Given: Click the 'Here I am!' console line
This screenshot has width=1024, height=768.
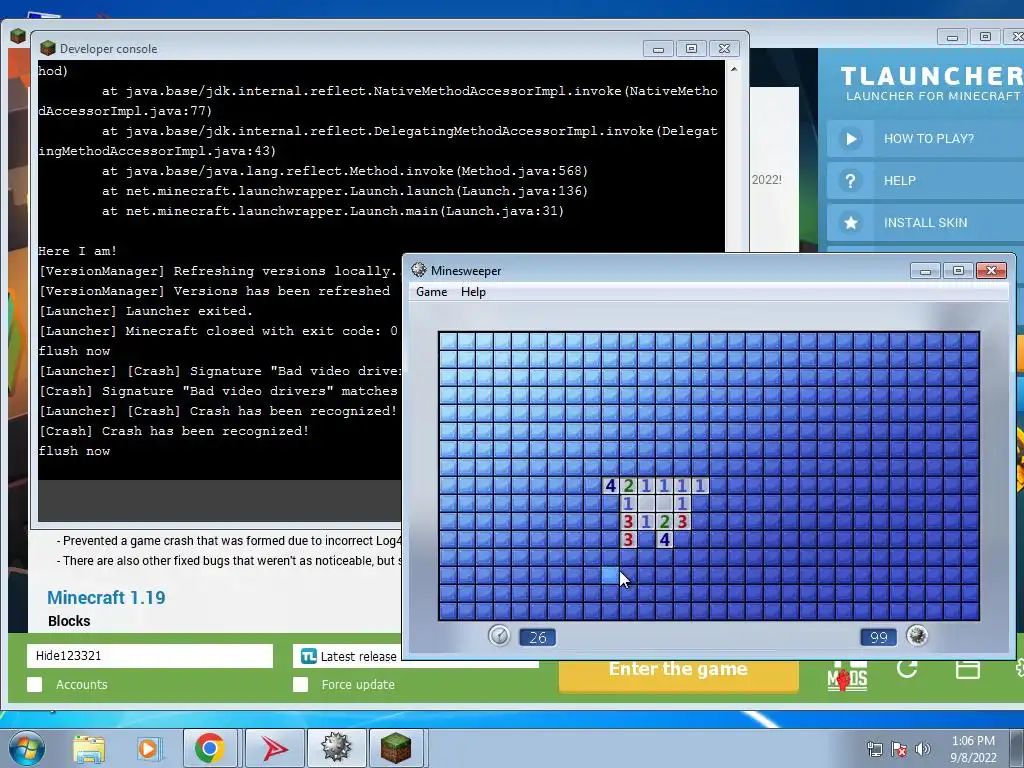Looking at the screenshot, I should tap(78, 251).
